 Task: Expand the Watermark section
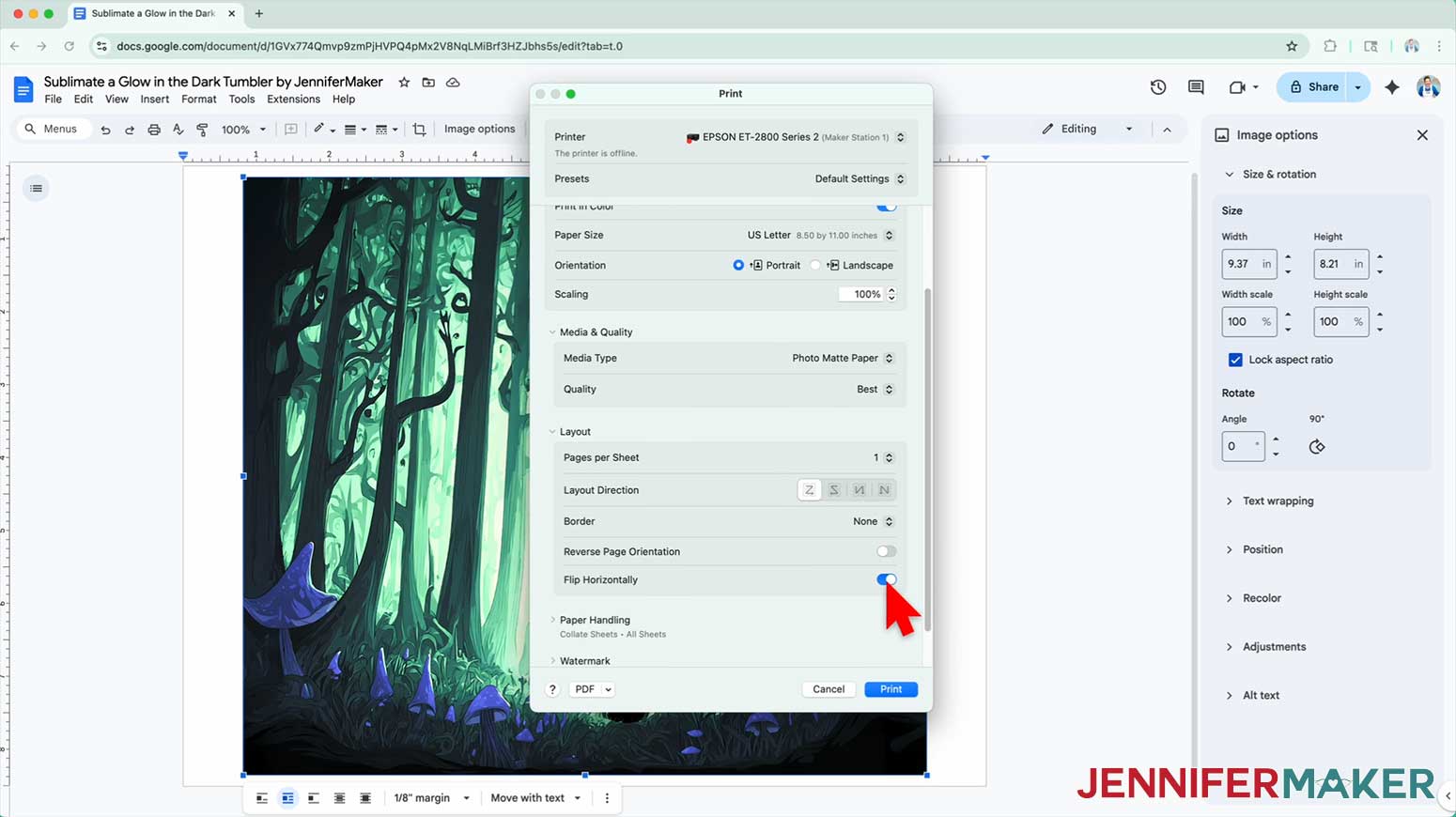click(x=553, y=661)
